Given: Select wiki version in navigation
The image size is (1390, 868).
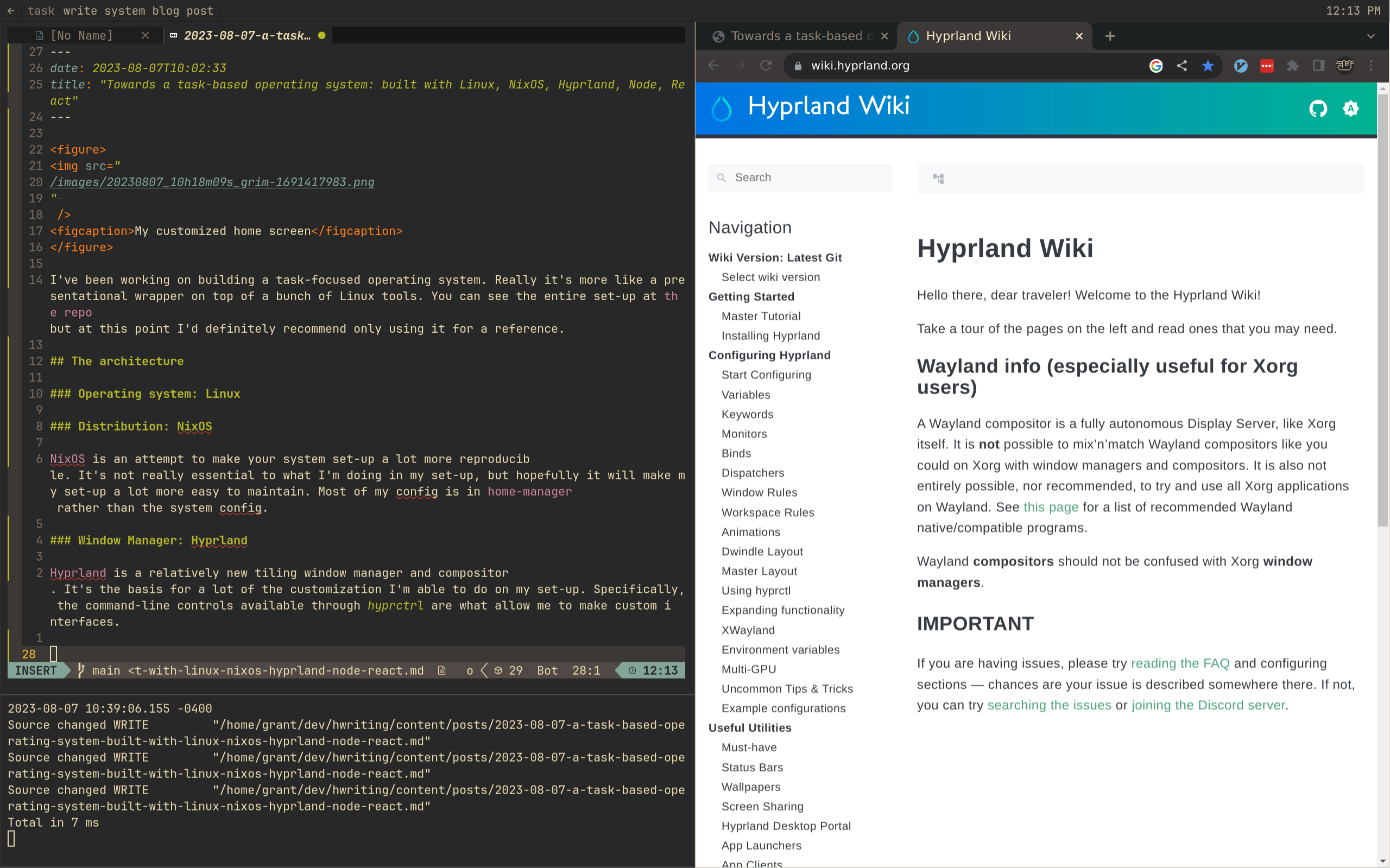Looking at the screenshot, I should [770, 277].
